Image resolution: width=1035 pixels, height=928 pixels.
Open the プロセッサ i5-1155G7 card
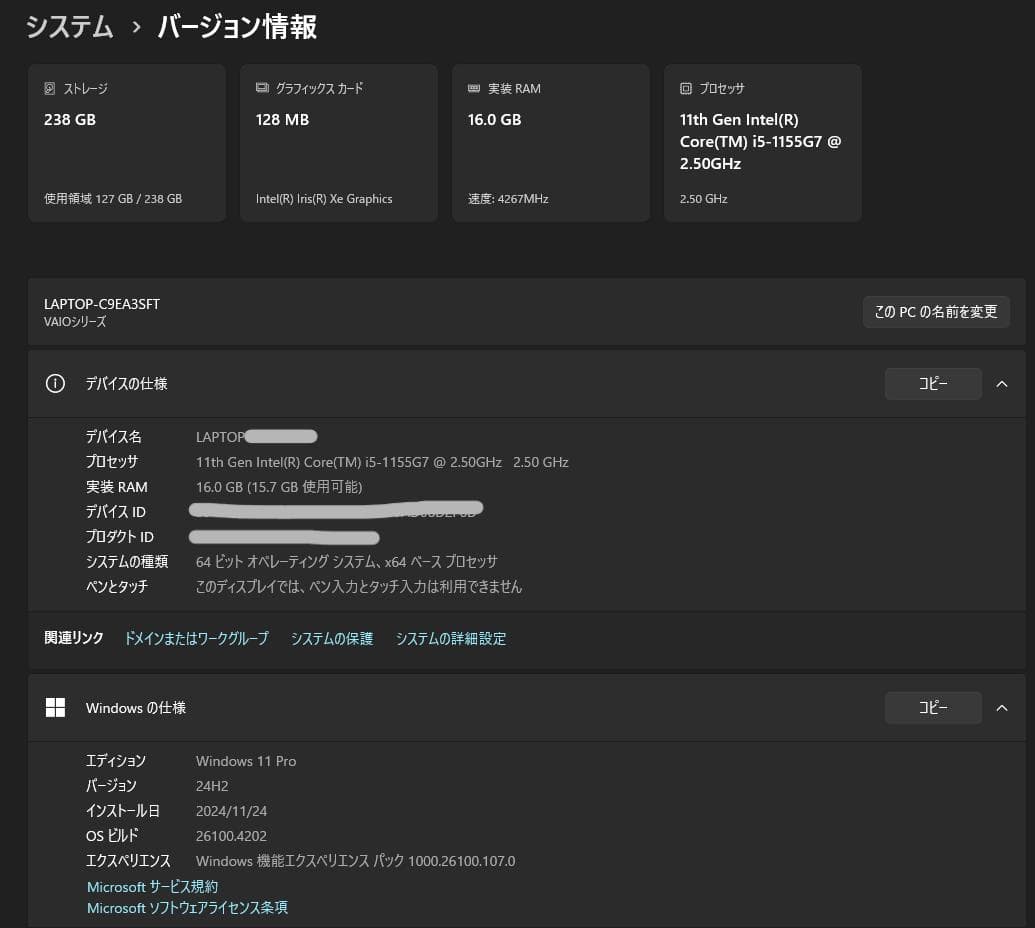pos(763,143)
